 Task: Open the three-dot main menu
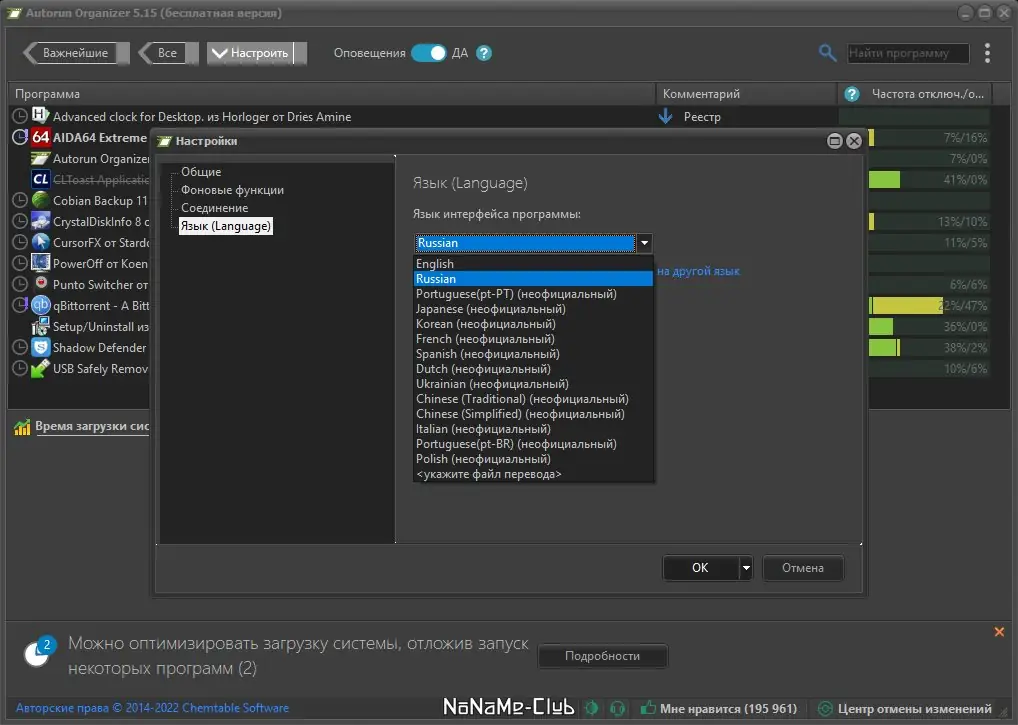coord(987,53)
